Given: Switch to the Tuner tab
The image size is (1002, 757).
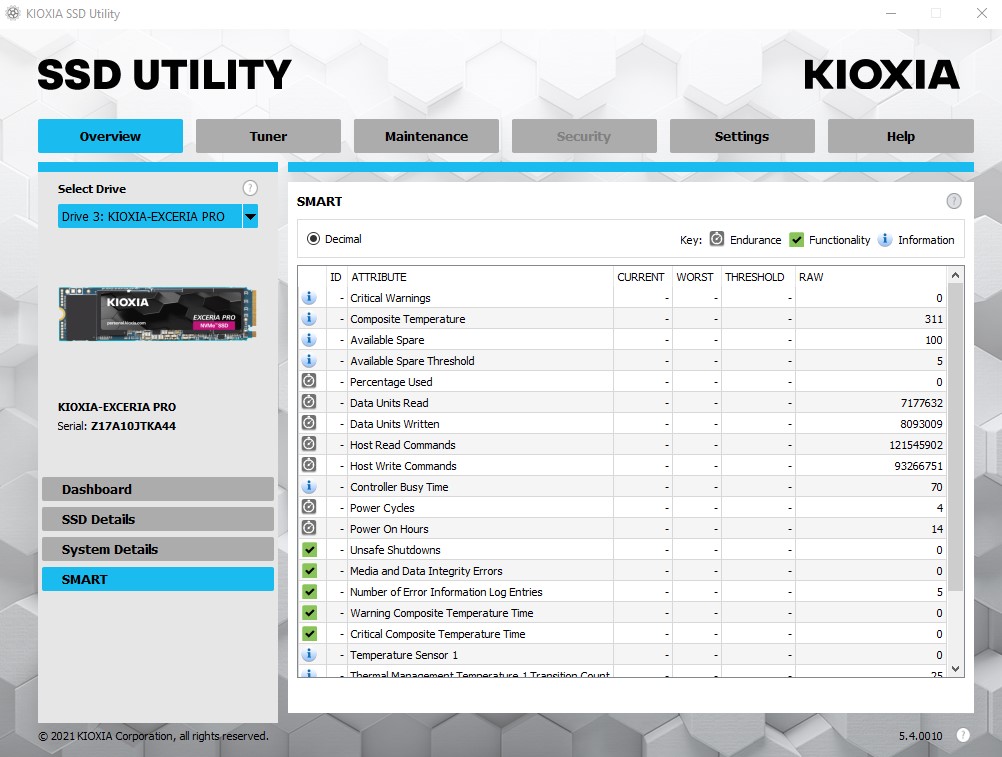Looking at the screenshot, I should 268,136.
